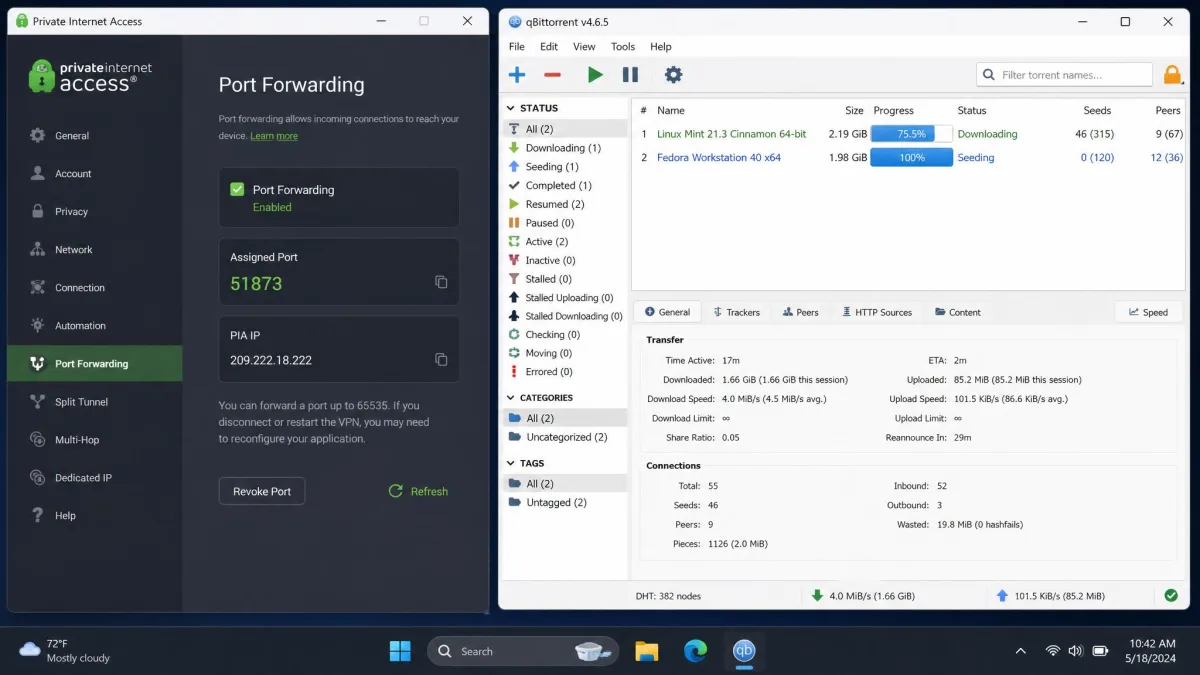Open Account section in PIA sidebar
Viewport: 1200px width, 675px height.
(95, 174)
